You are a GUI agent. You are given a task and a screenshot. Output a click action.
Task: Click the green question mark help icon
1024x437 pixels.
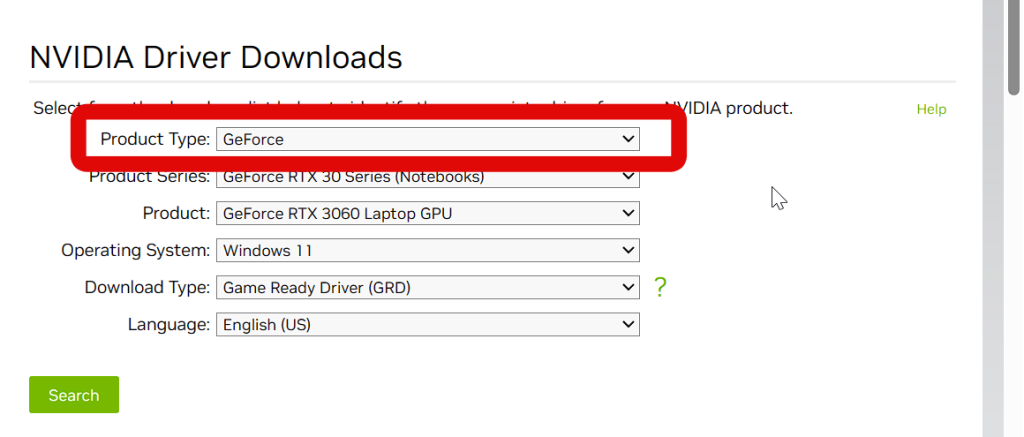pyautogui.click(x=659, y=288)
